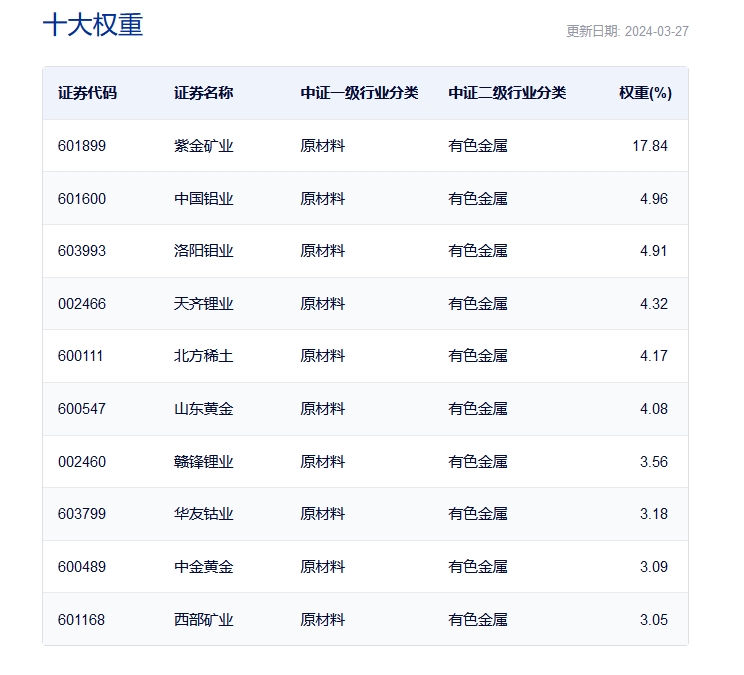Click weight value 4.08
The image size is (744, 675).
pos(654,409)
